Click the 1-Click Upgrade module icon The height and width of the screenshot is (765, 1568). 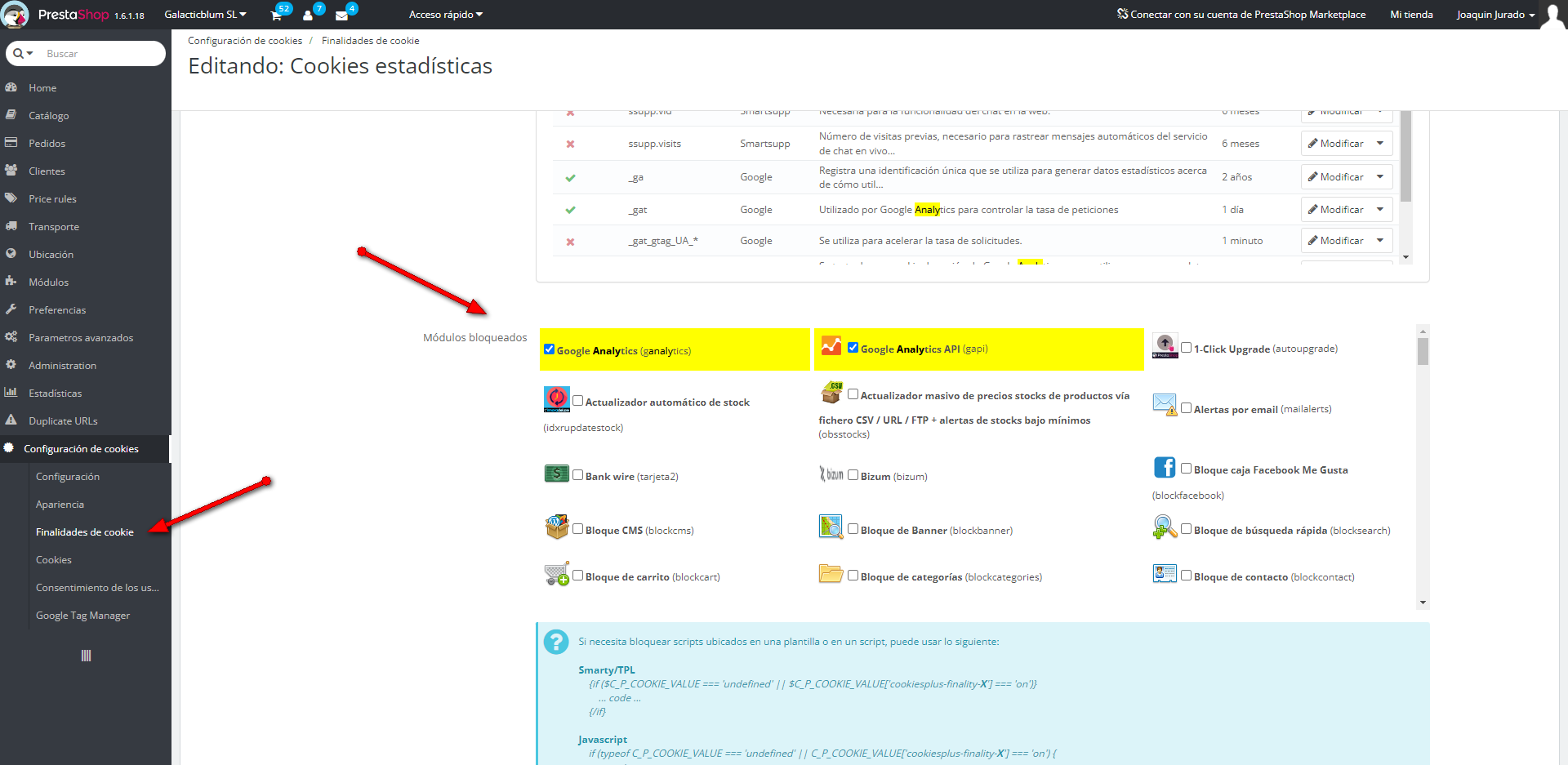point(1165,345)
